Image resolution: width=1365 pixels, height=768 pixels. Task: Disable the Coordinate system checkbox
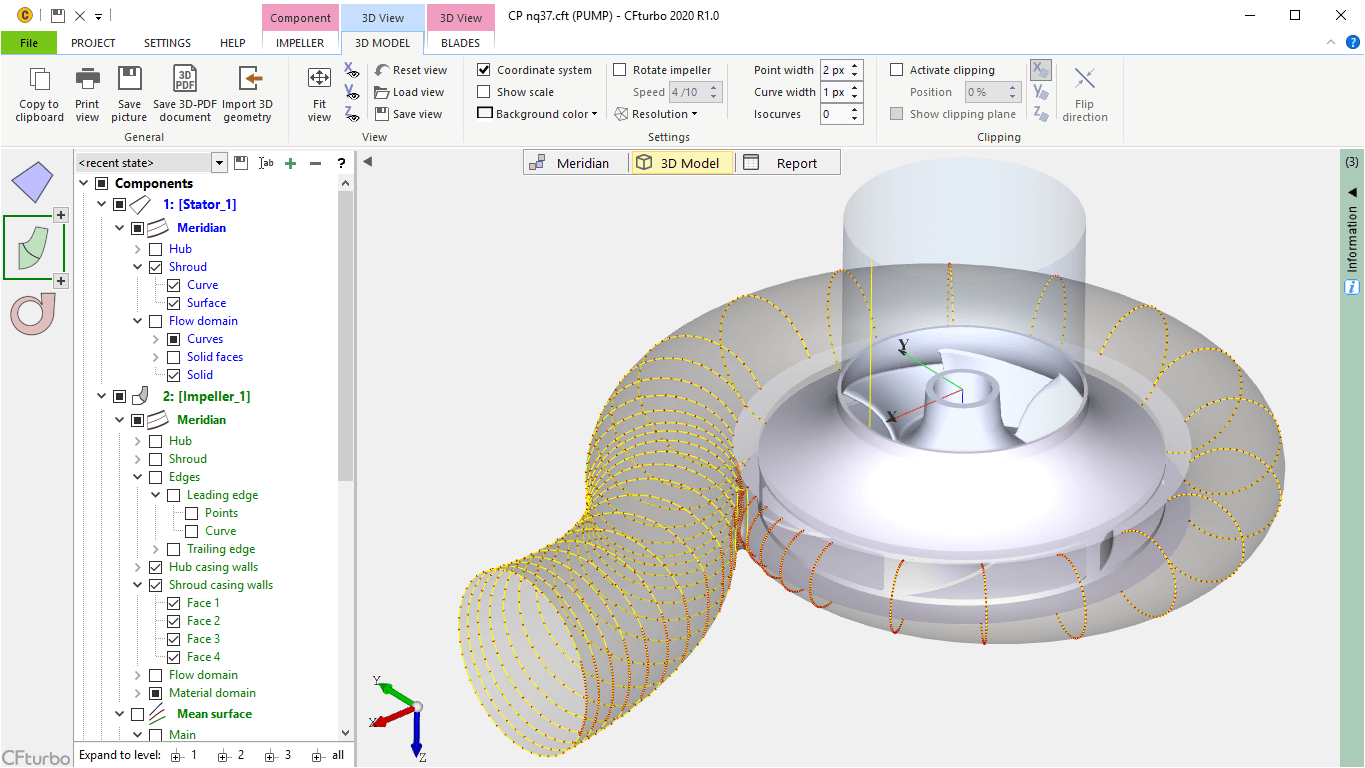[484, 70]
